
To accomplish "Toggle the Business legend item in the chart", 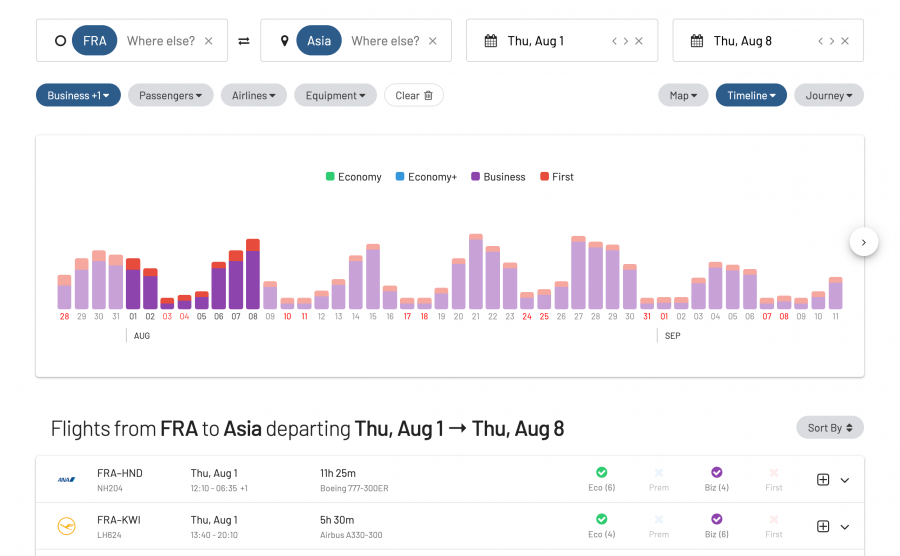I will [x=497, y=177].
